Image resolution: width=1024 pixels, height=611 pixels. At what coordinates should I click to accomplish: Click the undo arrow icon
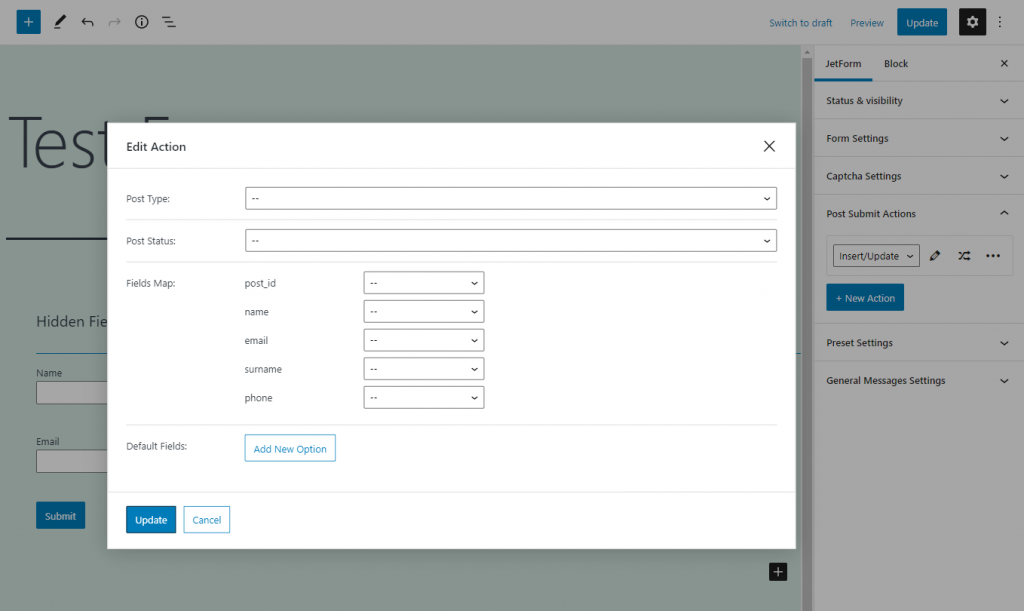87,22
